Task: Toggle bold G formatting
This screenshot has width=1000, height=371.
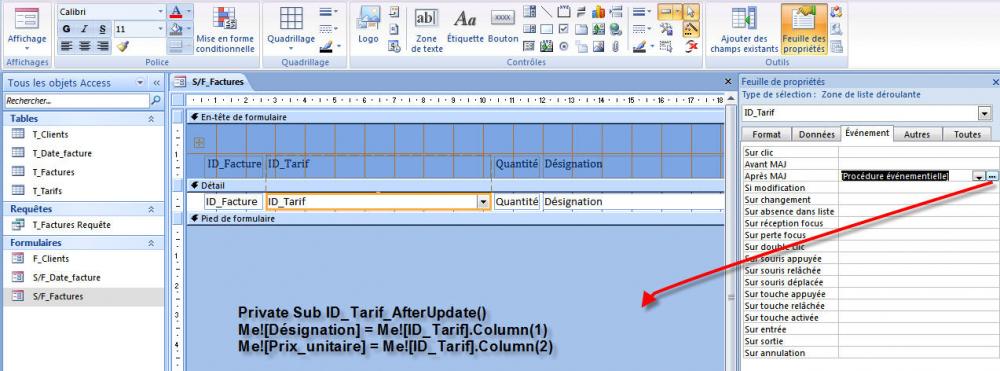Action: click(66, 29)
